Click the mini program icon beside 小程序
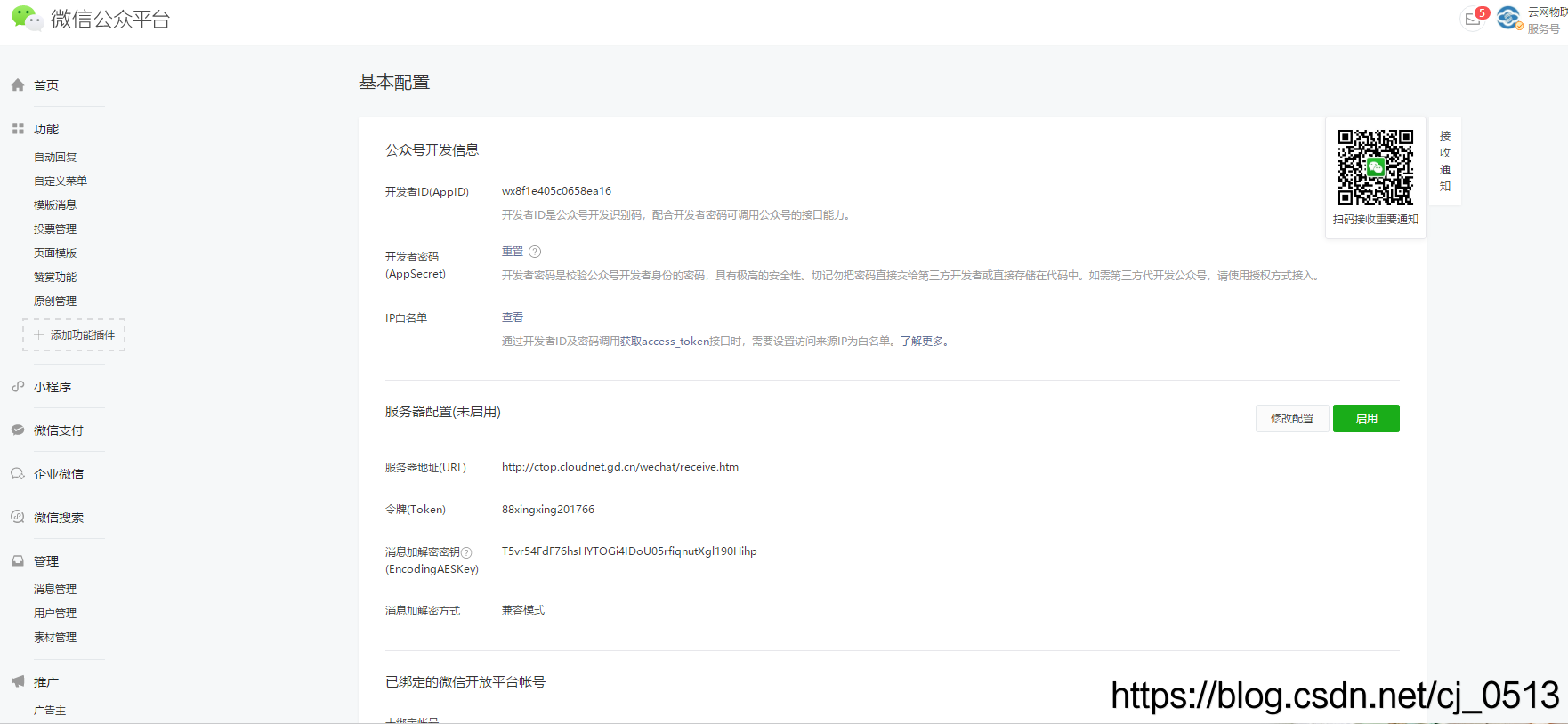This screenshot has width=1568, height=724. (x=18, y=387)
